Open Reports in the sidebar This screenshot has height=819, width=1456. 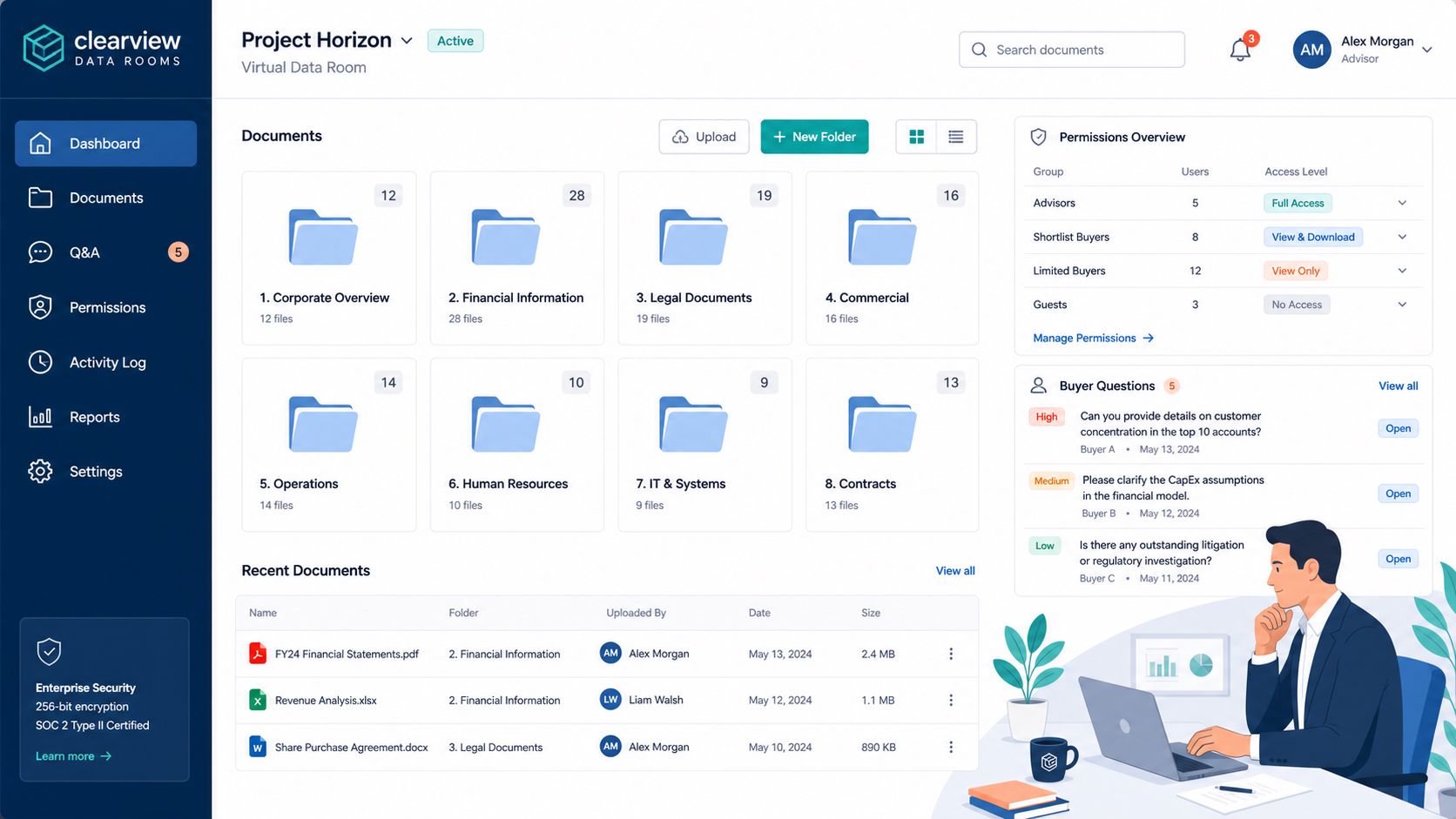[x=105, y=417]
